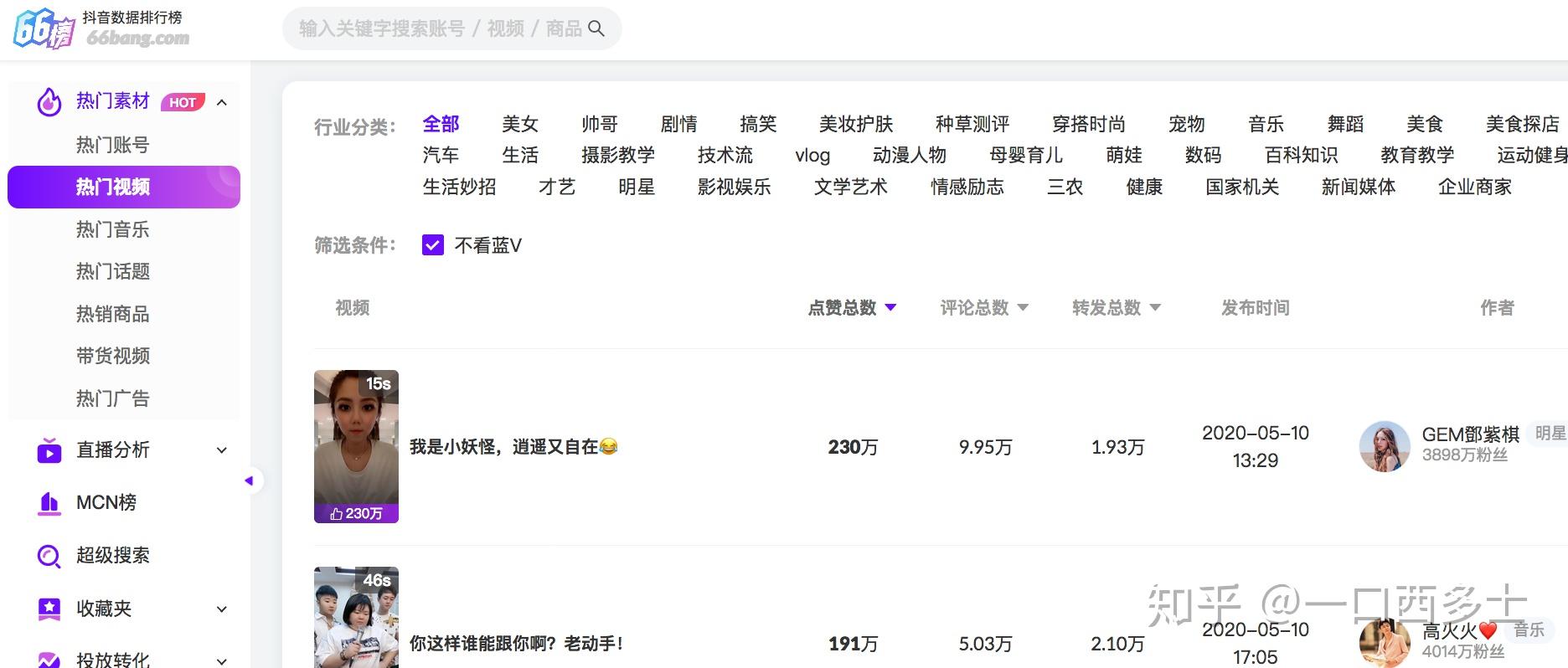Screen dimensions: 1568x668
Task: Sort by 评论总数
Action: coord(984,308)
